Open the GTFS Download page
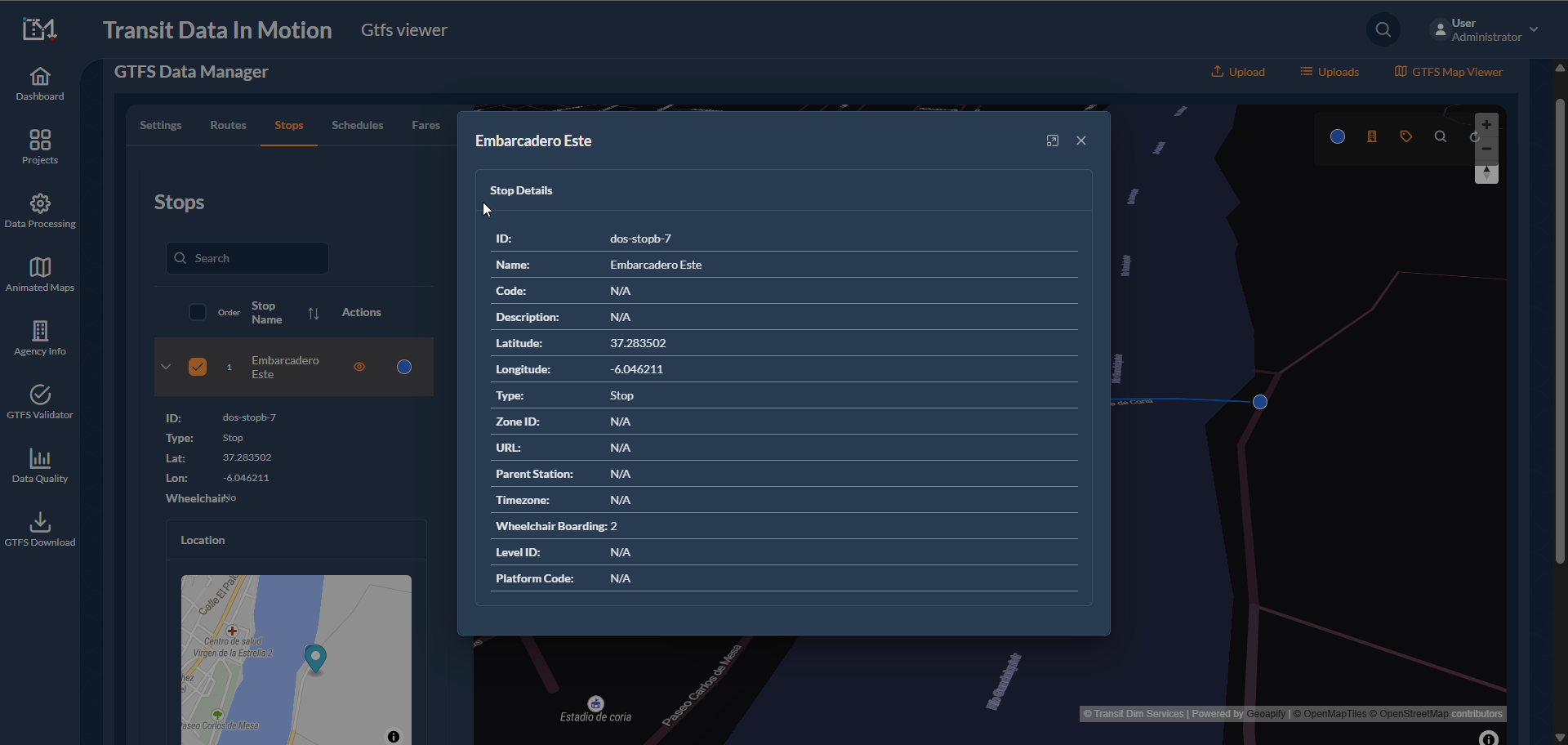Viewport: 1568px width, 745px height. click(40, 529)
